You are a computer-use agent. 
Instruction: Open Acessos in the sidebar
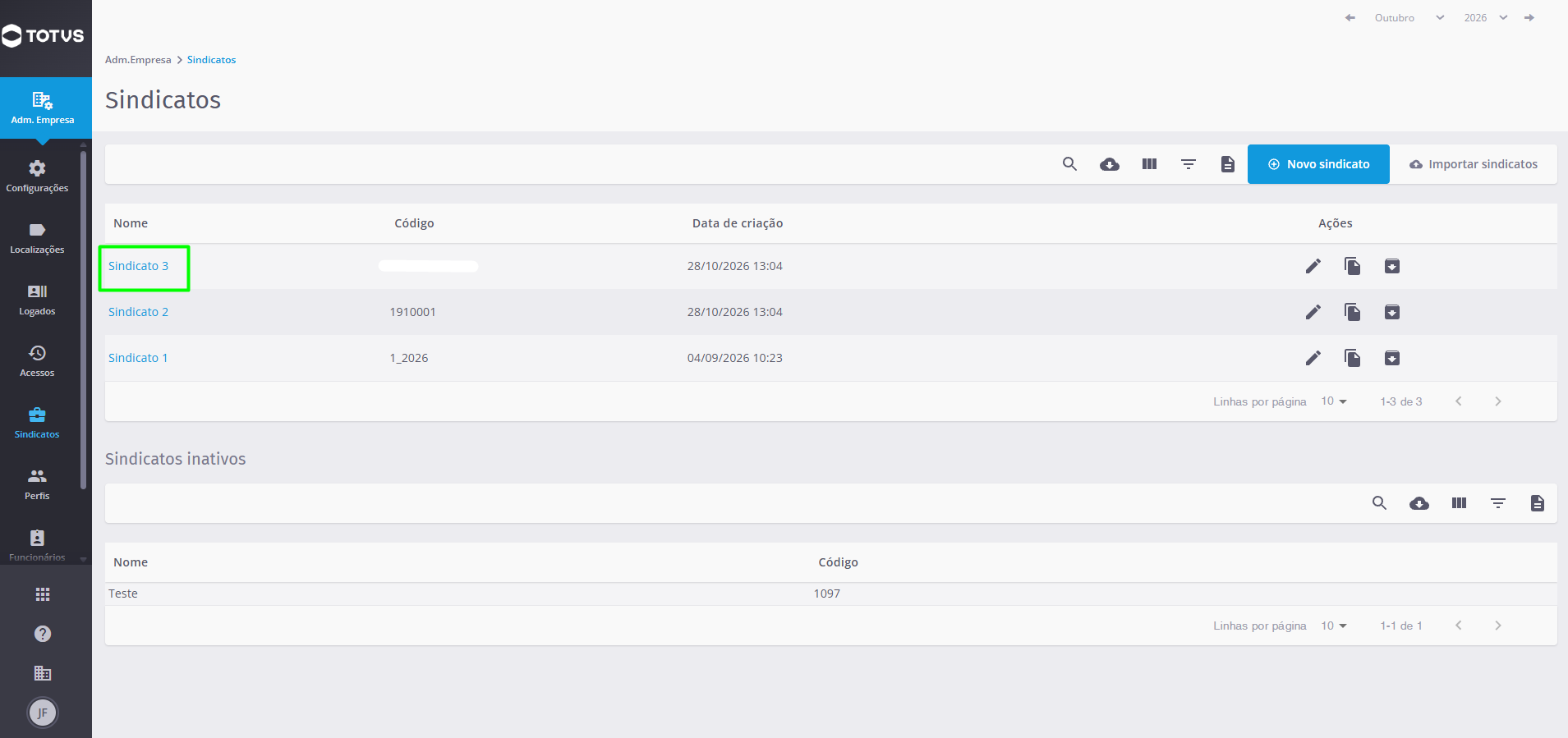[37, 361]
